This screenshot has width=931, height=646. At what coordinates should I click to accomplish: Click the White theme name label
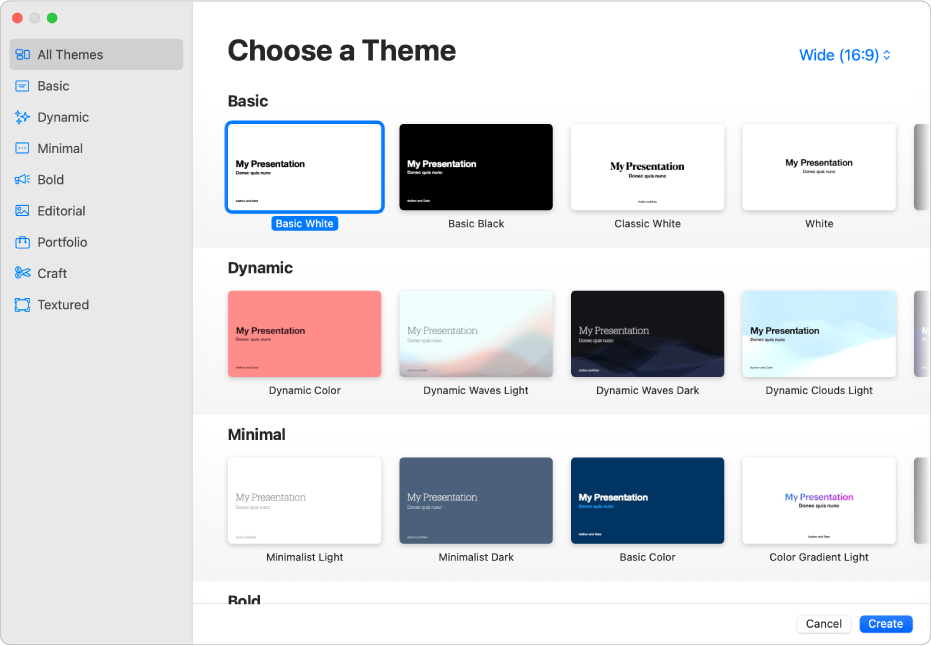pos(819,224)
